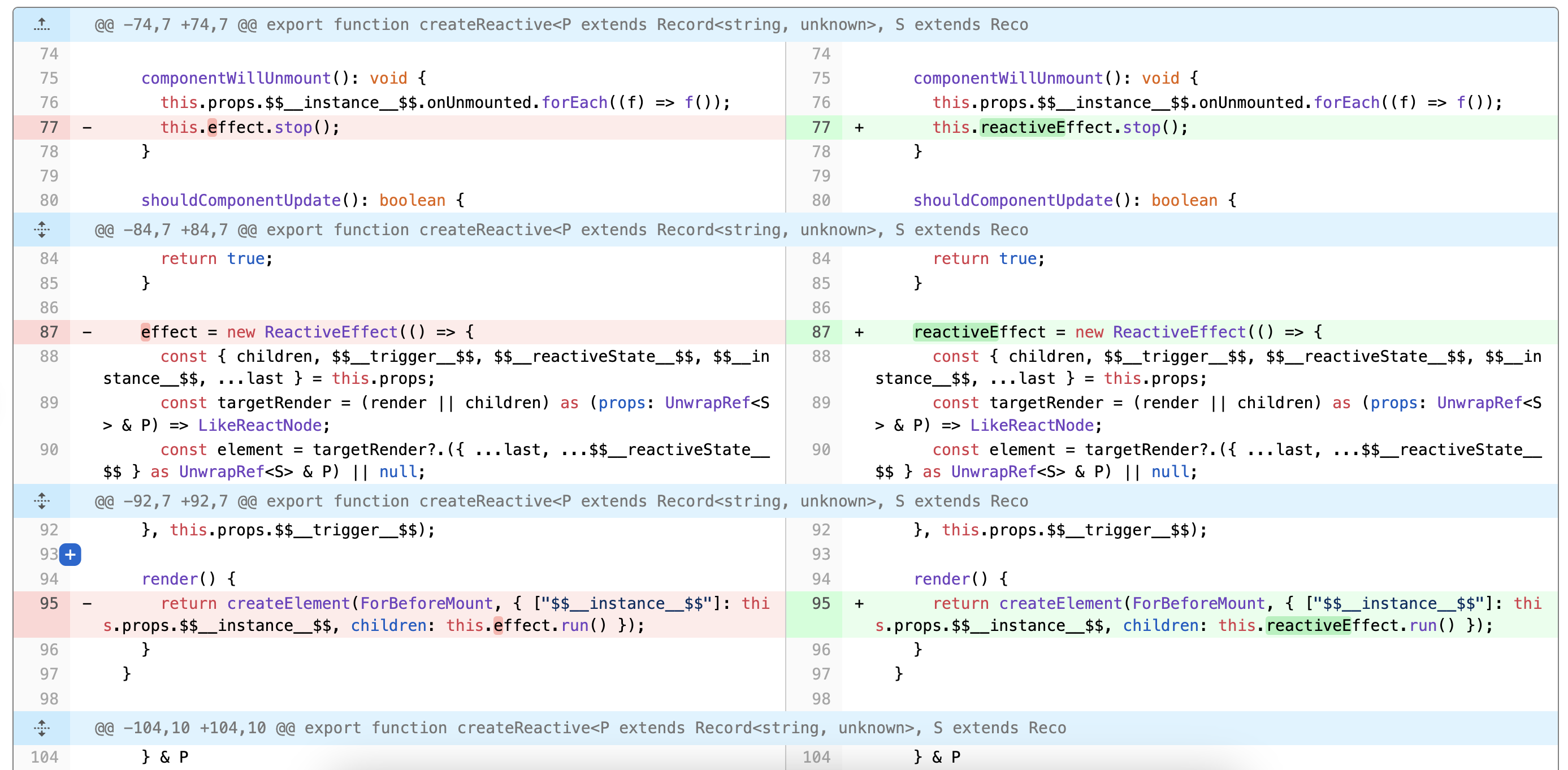1568x770 pixels.
Task: Click expand icon beside the -84,7 hunk
Action: point(41,230)
